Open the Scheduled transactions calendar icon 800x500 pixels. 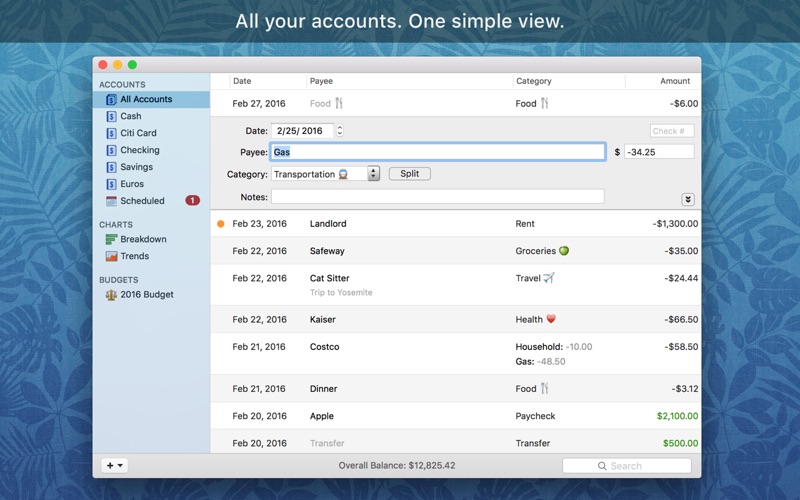tap(111, 201)
